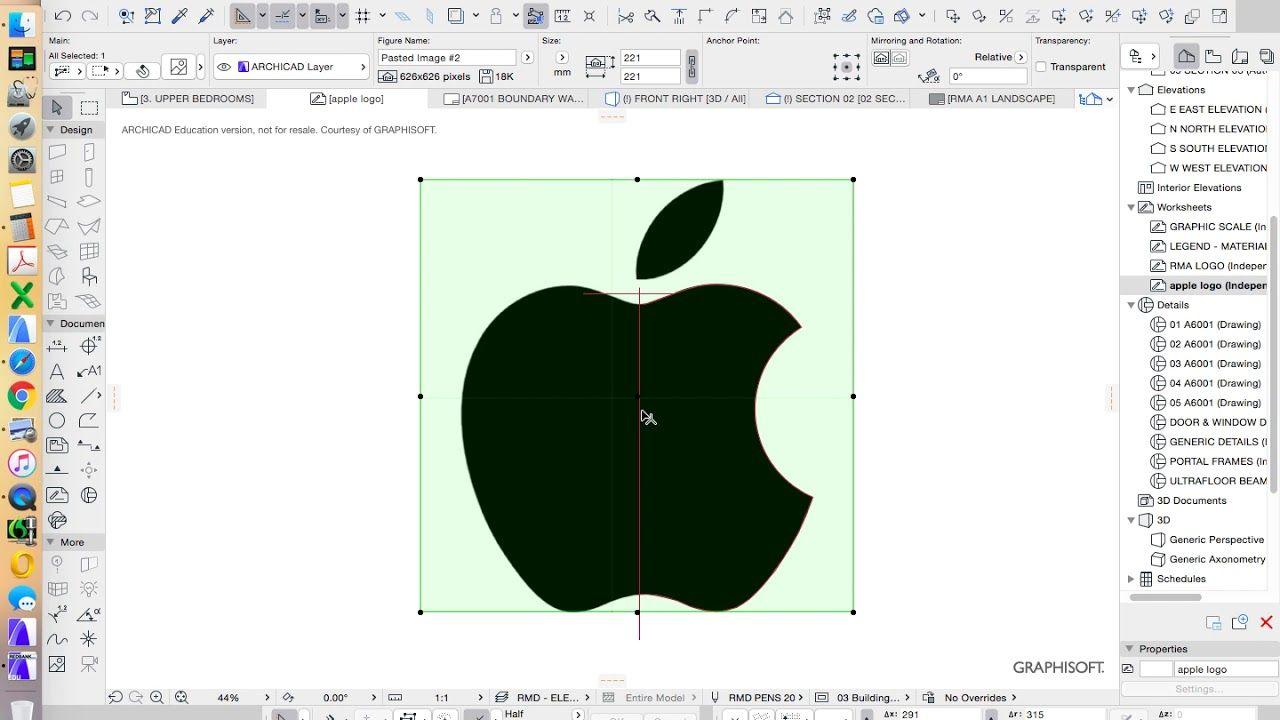This screenshot has width=1280, height=720.
Task: Toggle the layer eye visibility icon
Action: pyautogui.click(x=224, y=67)
